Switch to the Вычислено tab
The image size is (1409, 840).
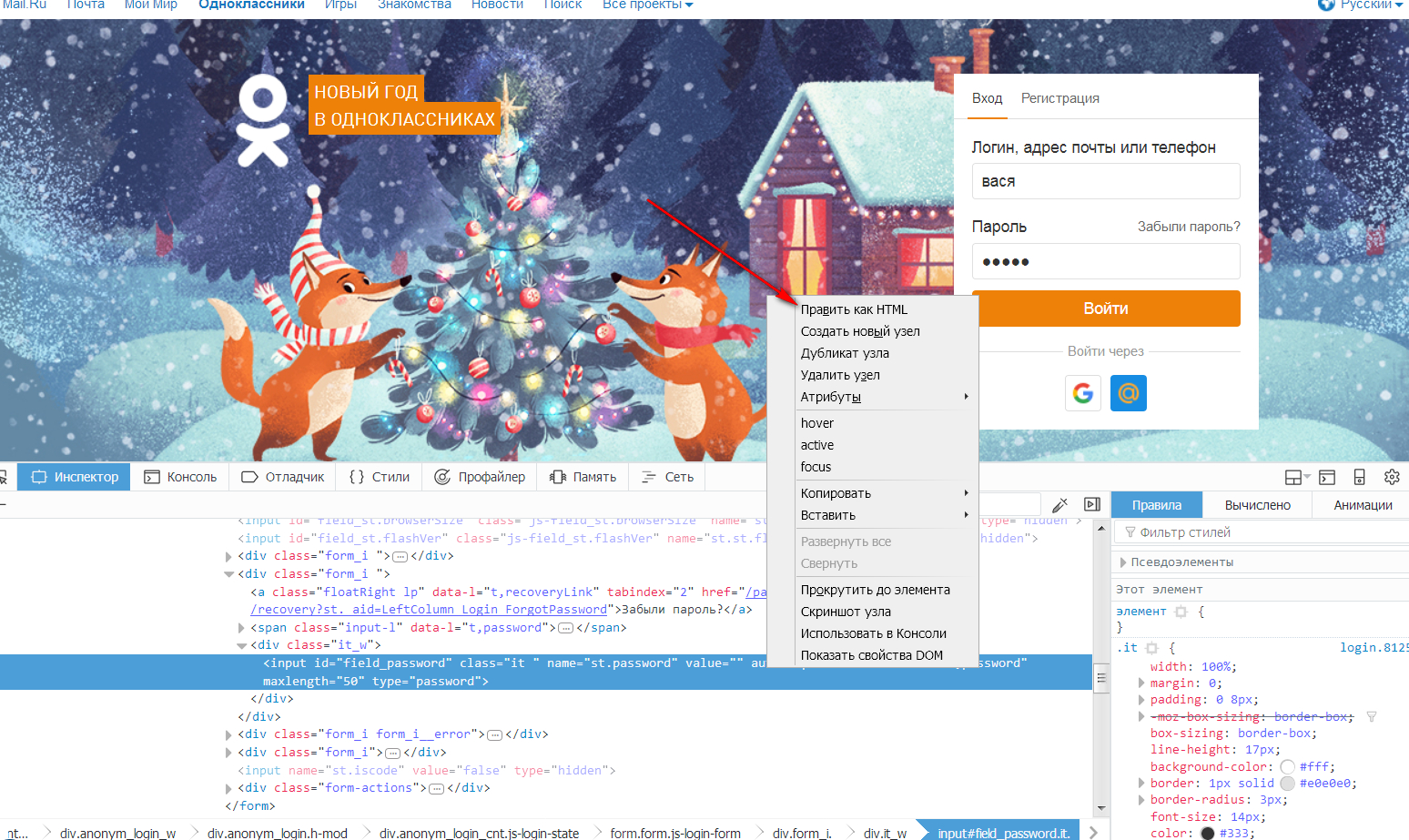click(x=1257, y=505)
